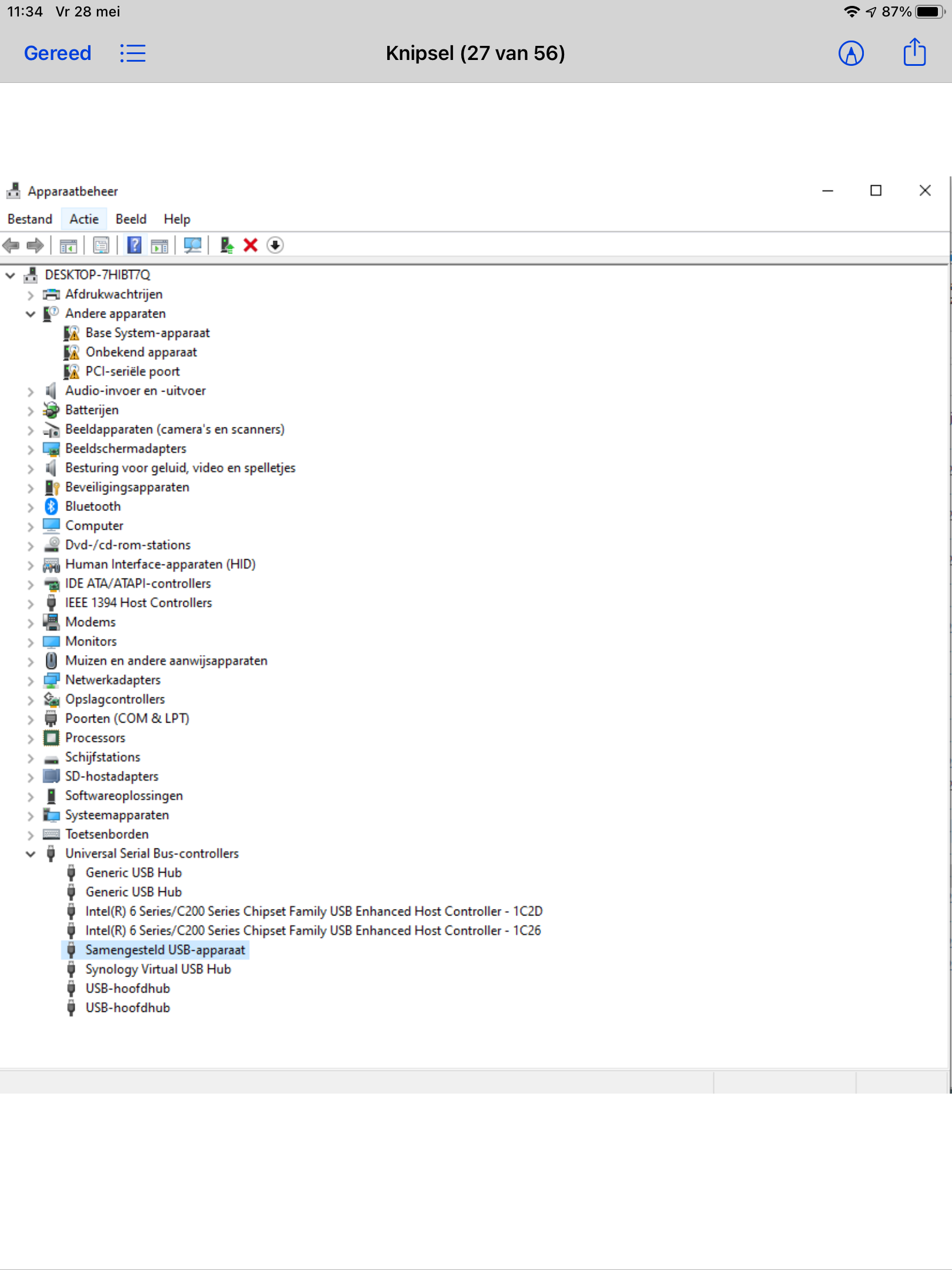Expand the Monitors category
This screenshot has width=952, height=1270.
point(31,642)
